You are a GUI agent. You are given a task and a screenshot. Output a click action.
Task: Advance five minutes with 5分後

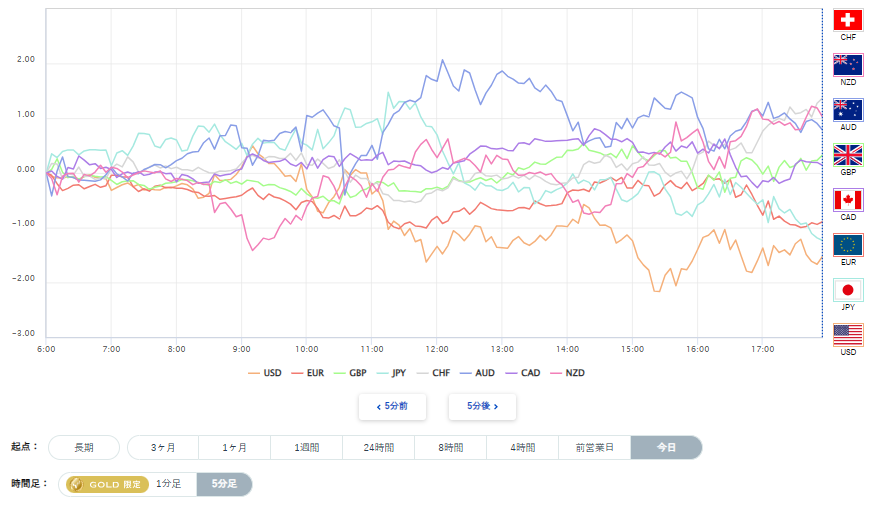click(x=482, y=407)
